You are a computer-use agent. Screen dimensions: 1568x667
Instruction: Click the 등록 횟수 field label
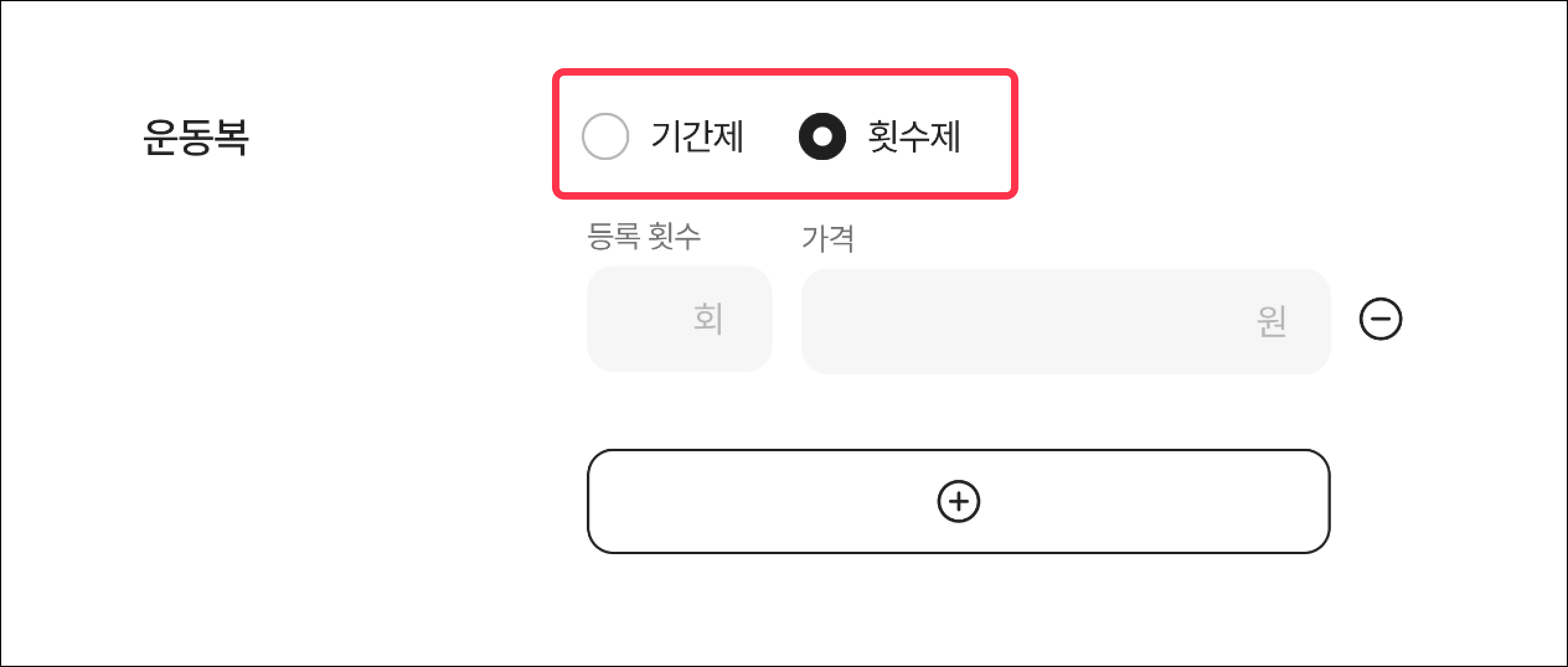click(x=644, y=236)
